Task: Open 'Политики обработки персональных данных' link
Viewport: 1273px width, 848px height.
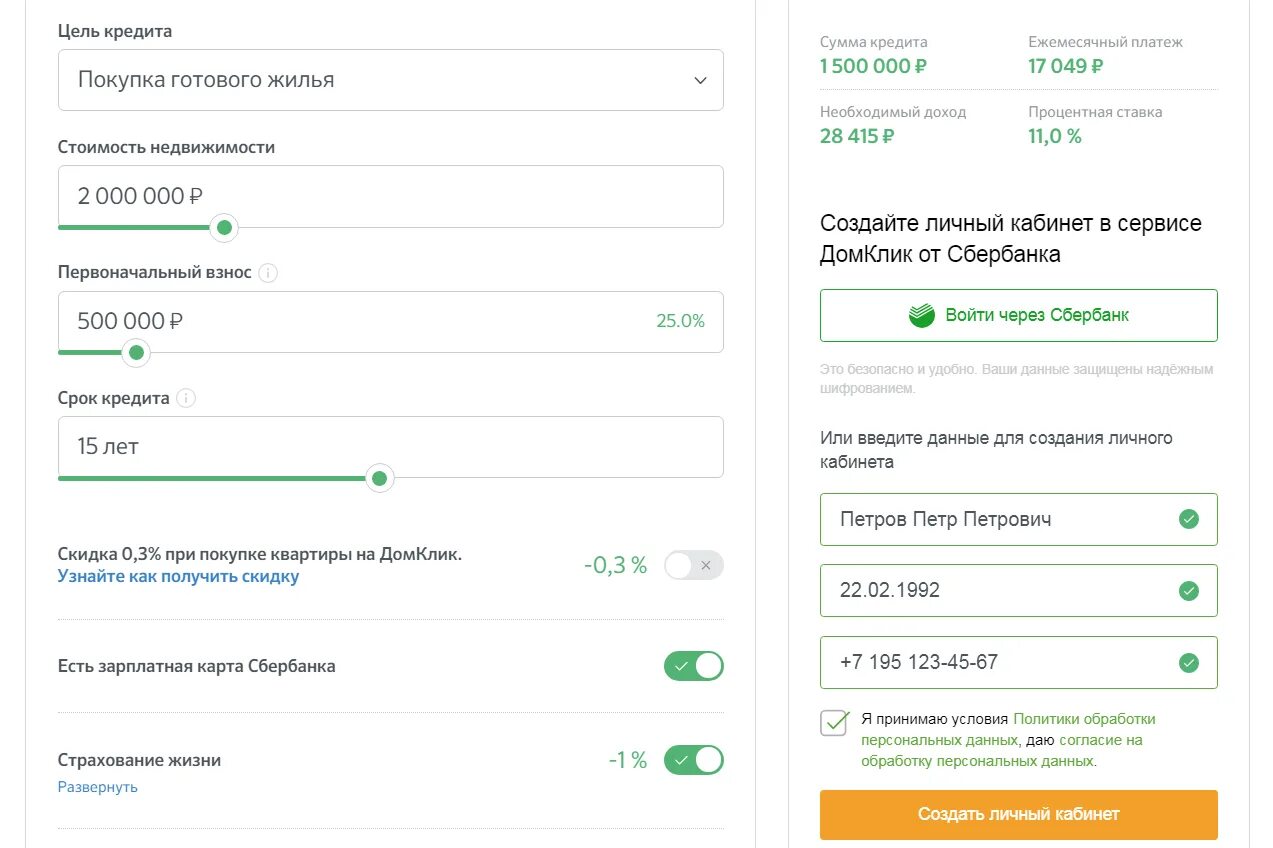Action: coord(1008,730)
